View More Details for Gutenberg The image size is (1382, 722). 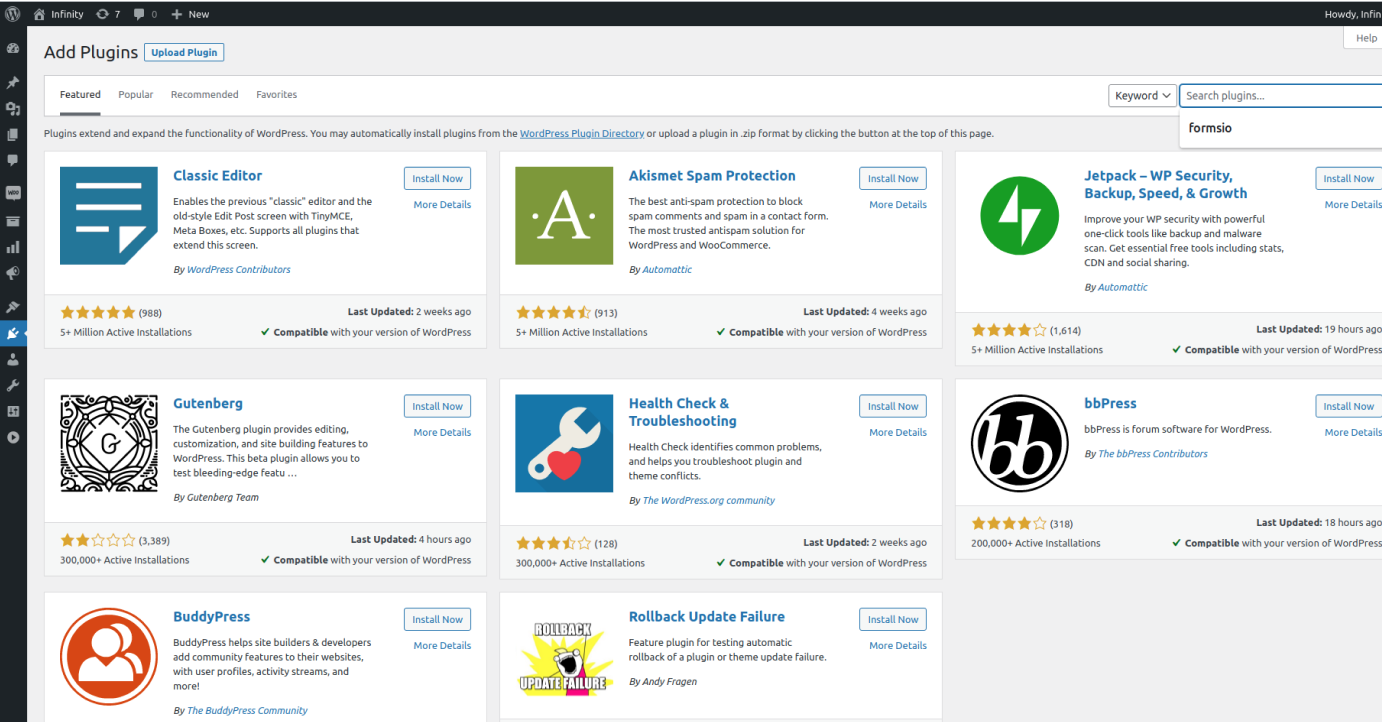pos(442,433)
